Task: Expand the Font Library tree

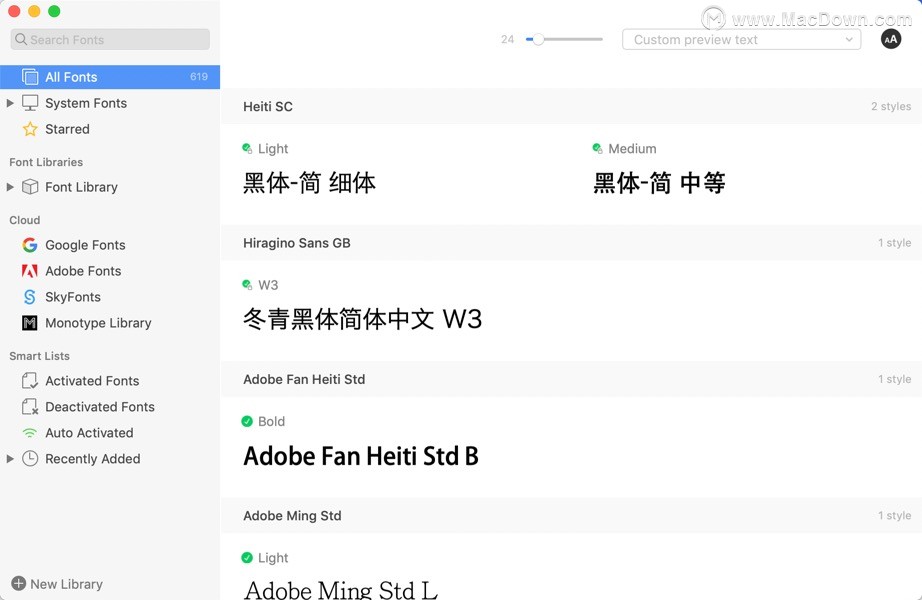Action: coord(10,187)
